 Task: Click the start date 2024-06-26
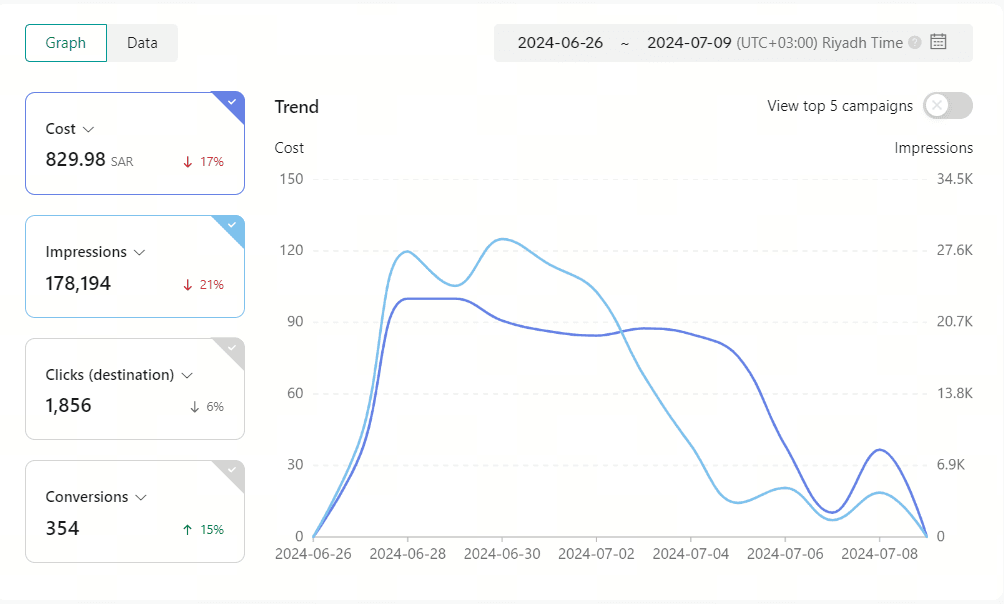point(560,43)
